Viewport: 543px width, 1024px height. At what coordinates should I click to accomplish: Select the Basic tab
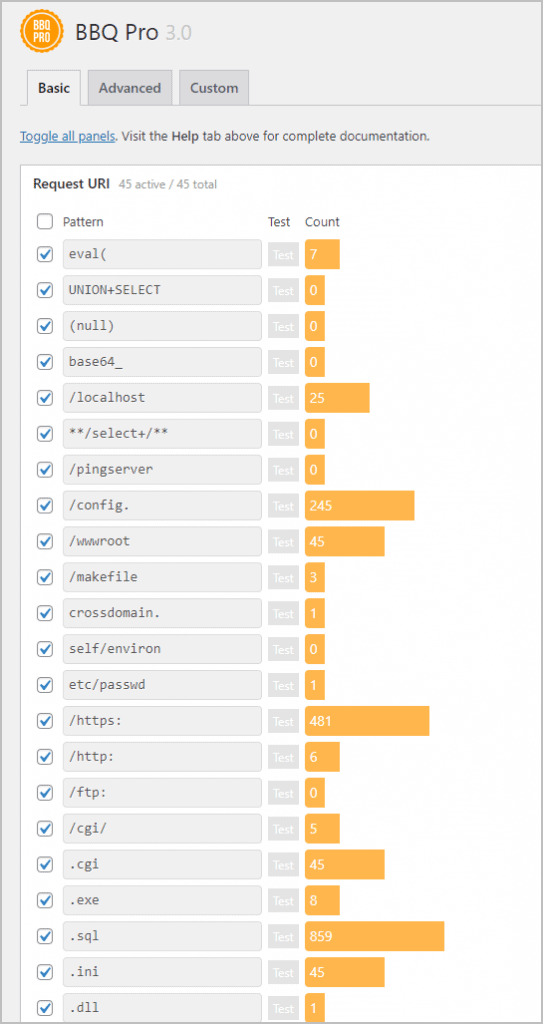(x=54, y=88)
